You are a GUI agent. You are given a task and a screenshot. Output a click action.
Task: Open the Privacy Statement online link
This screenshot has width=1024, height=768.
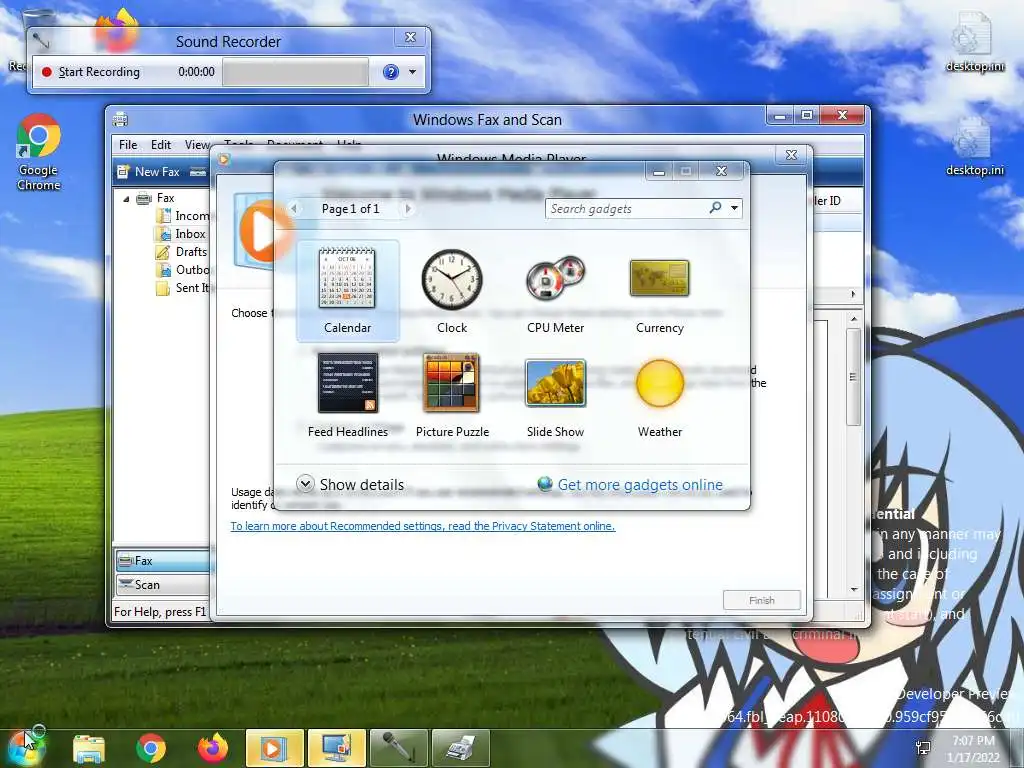click(423, 526)
